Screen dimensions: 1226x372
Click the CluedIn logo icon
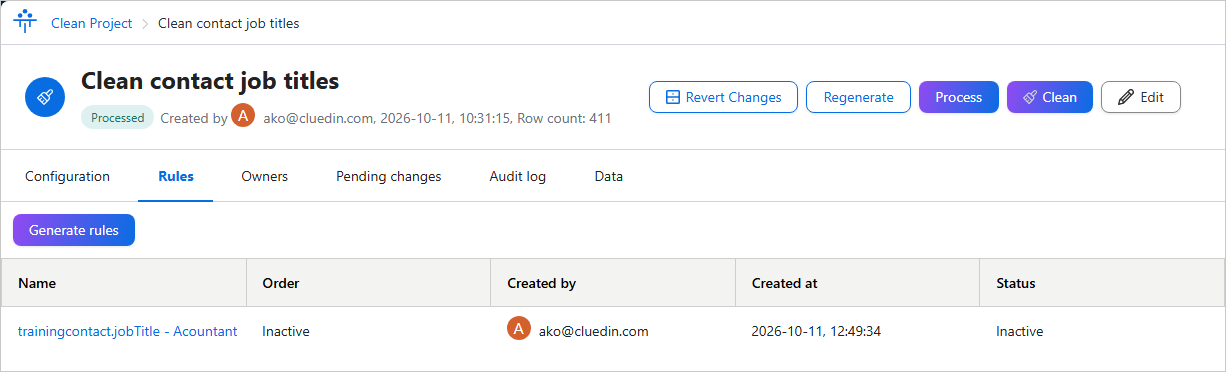[x=24, y=22]
